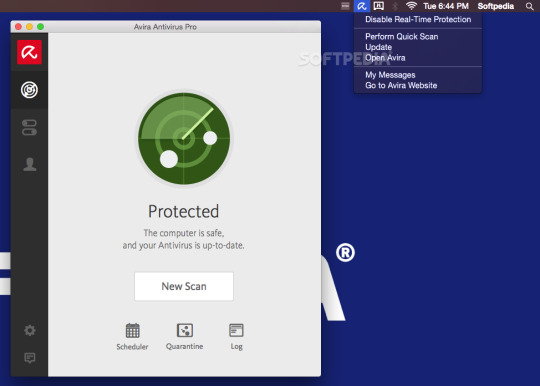Select Disable Real-Time Protection menu item

coord(418,19)
